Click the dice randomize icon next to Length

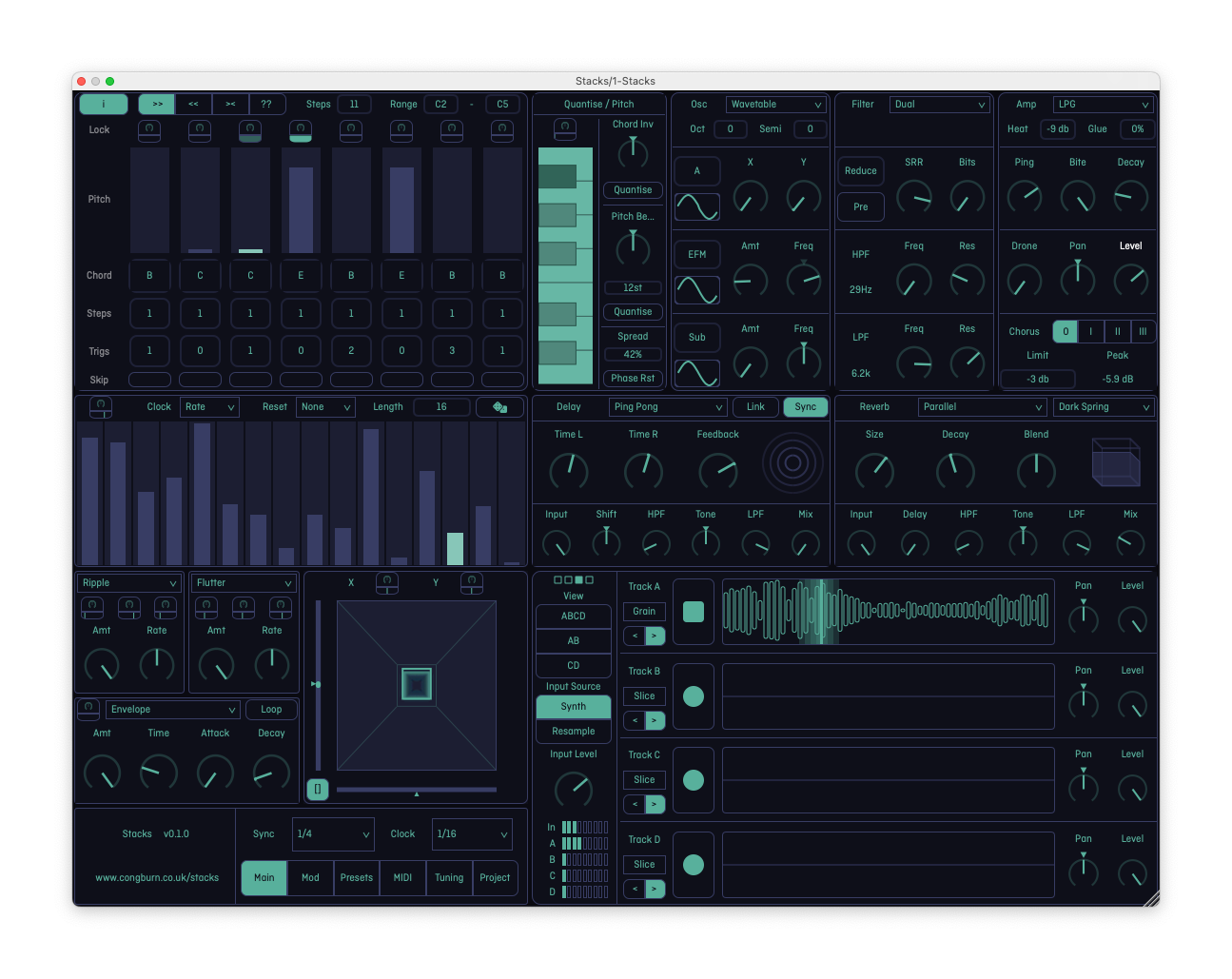[x=501, y=406]
